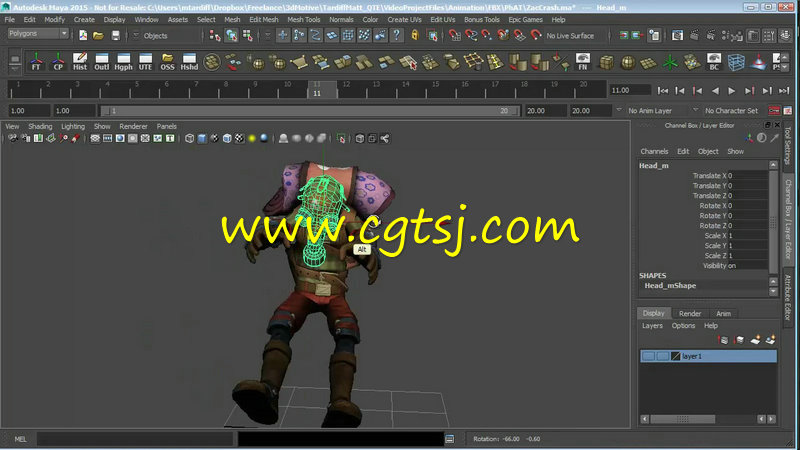Toggle smooth shade all in viewport toolbar
Viewport: 800px width, 450px height.
coord(202,138)
